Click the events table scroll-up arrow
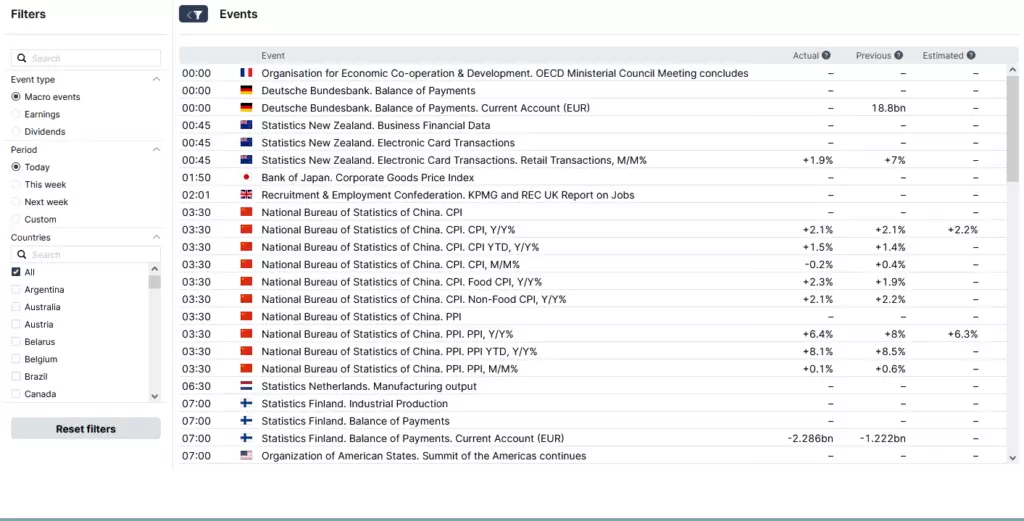Image resolution: width=1024 pixels, height=521 pixels. point(1013,69)
